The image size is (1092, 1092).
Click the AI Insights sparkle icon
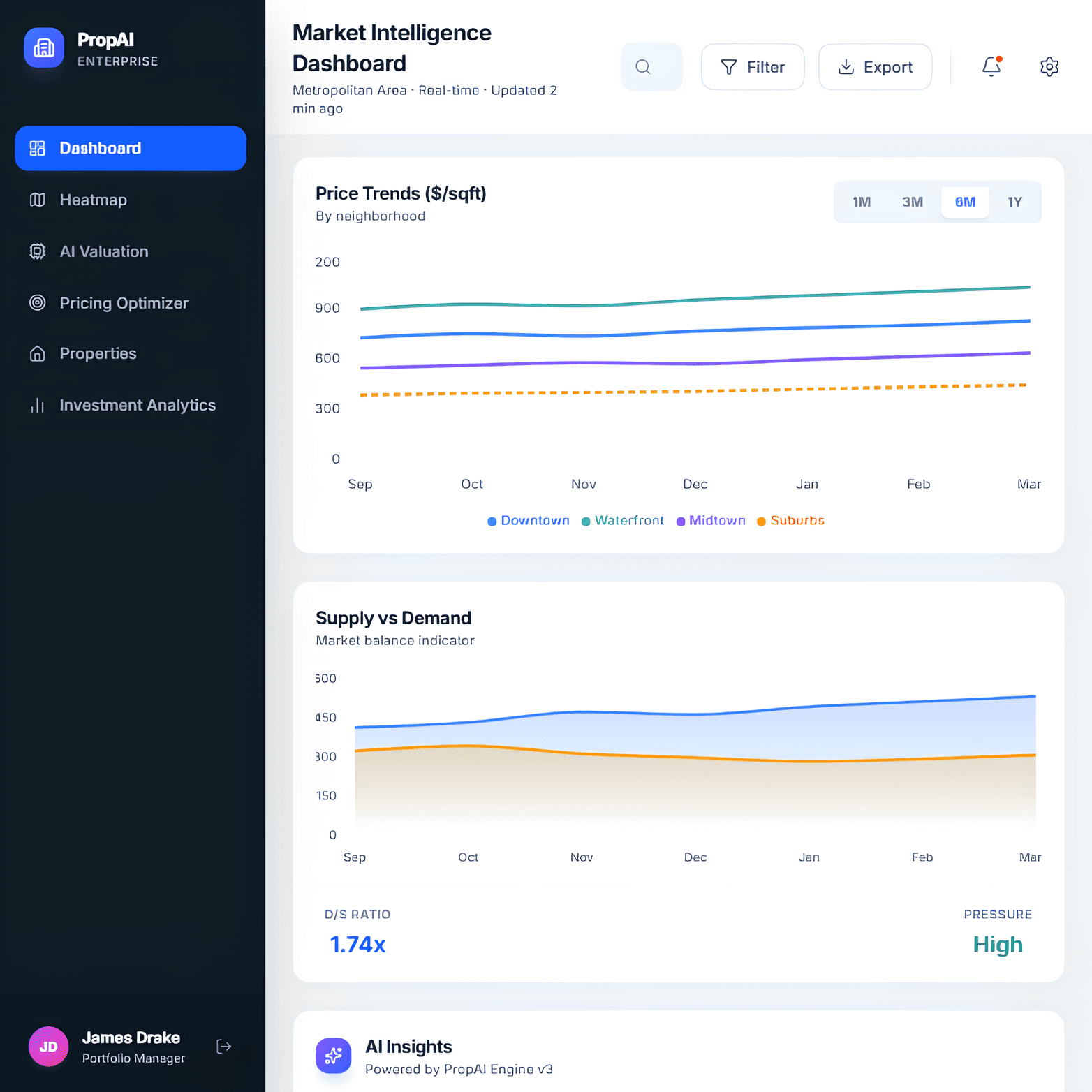pos(333,1056)
